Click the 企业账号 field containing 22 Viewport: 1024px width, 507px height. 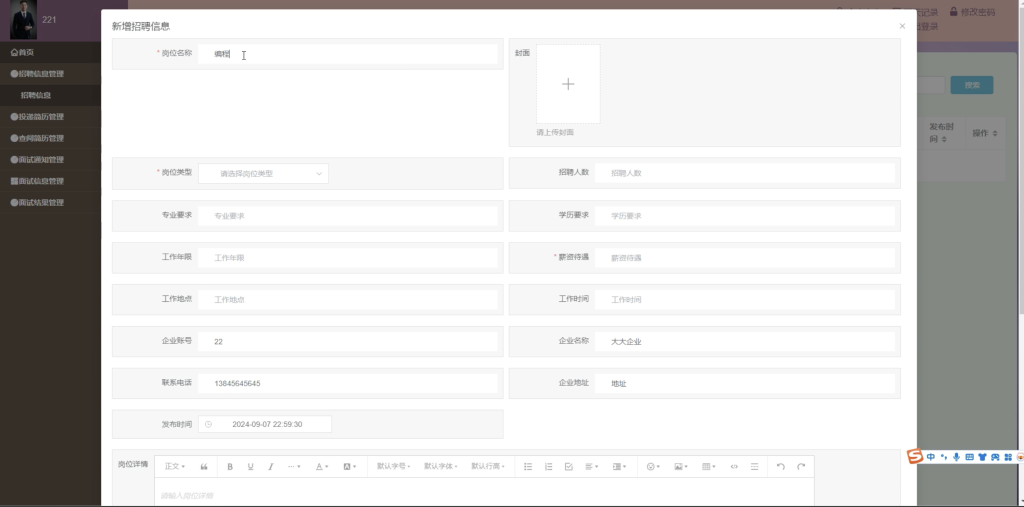[347, 341]
